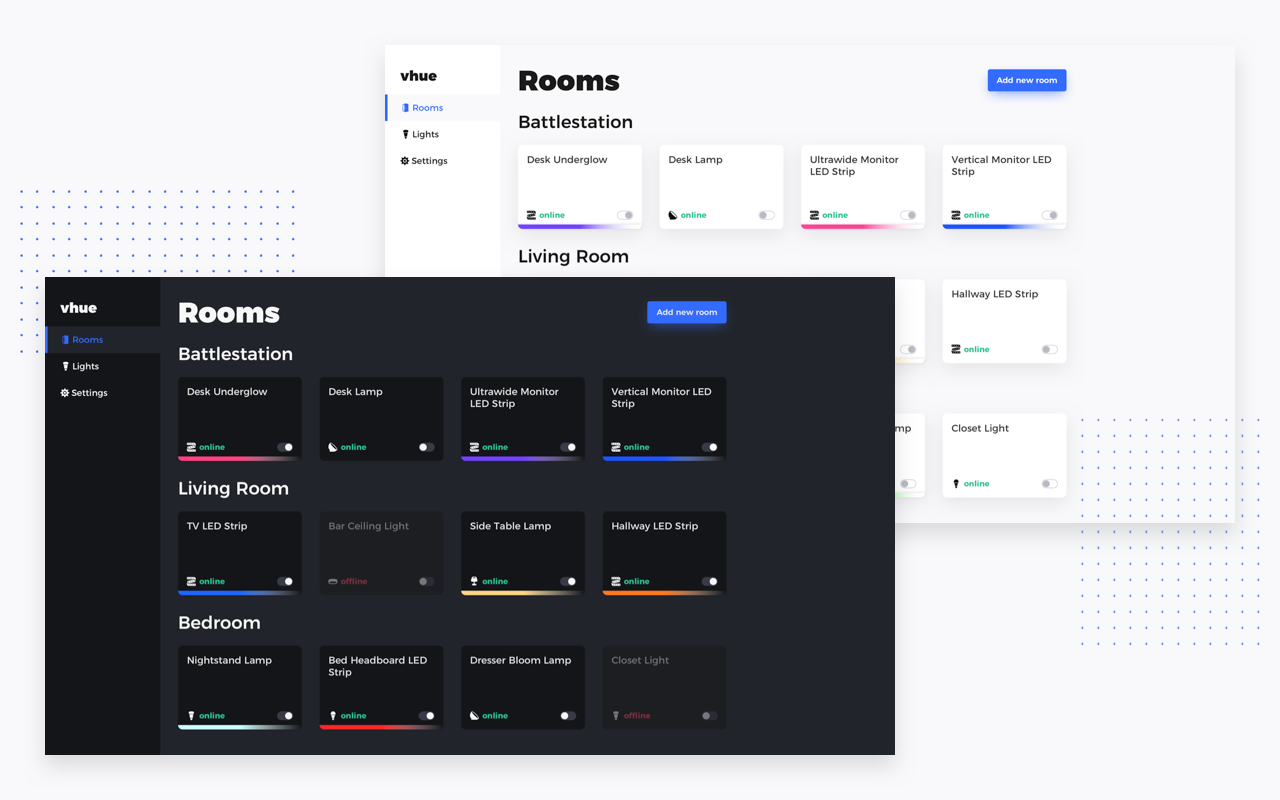Click bloom icon on light Desk Lamp card

coord(673,215)
